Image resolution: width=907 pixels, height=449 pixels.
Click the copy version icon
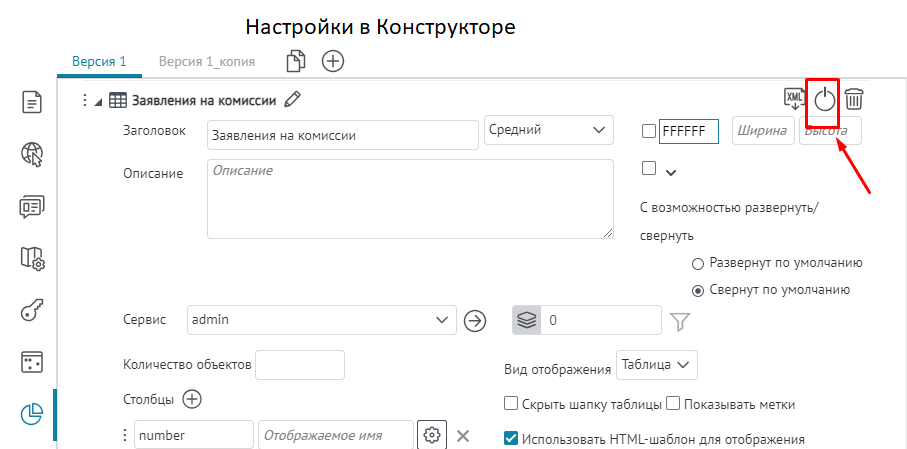pyautogui.click(x=295, y=61)
